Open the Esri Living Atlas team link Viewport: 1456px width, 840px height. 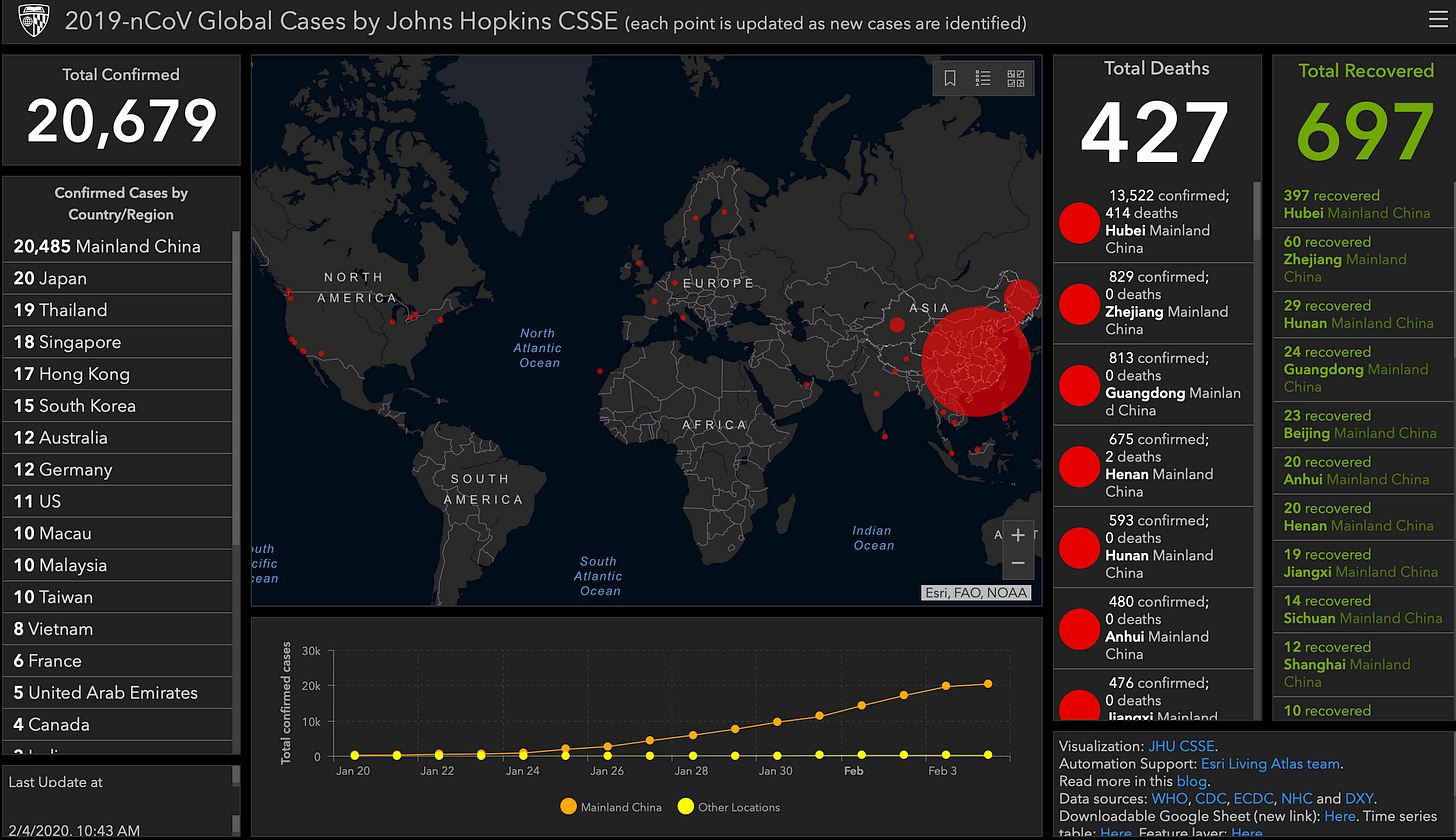point(1270,764)
